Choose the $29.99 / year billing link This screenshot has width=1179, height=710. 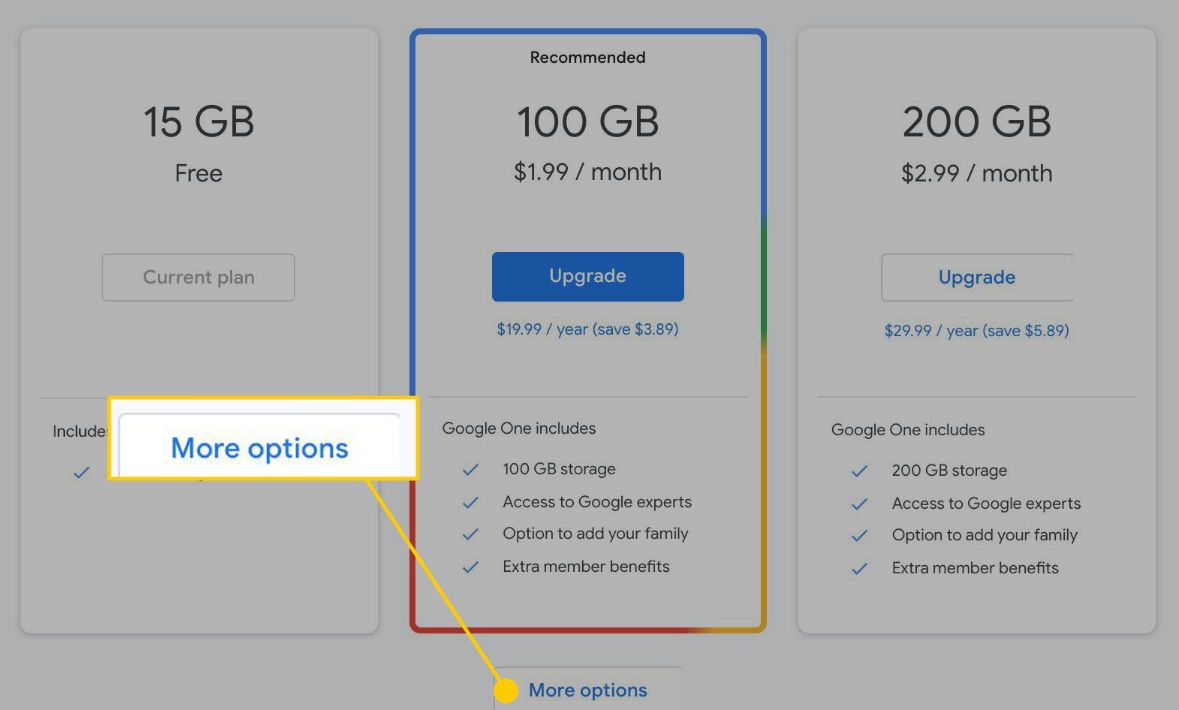click(x=976, y=330)
